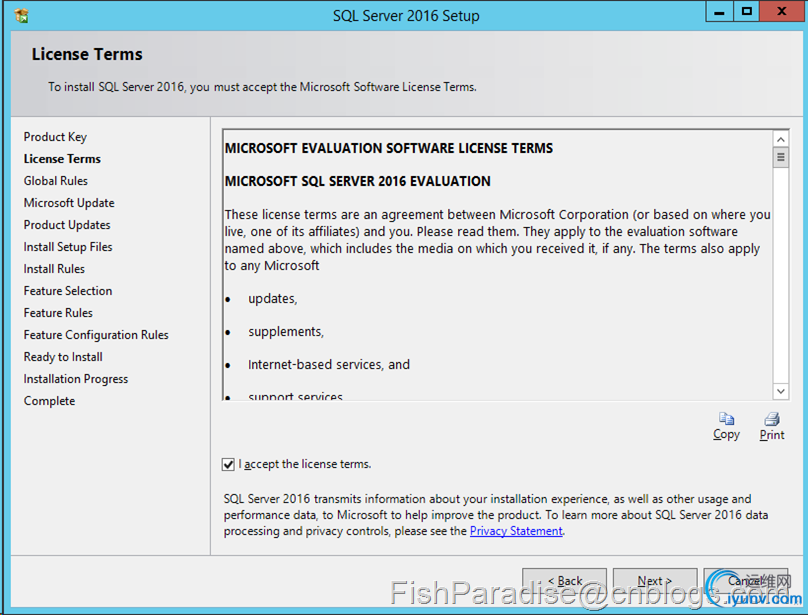The image size is (808, 615).
Task: Click the Next button
Action: [x=654, y=581]
